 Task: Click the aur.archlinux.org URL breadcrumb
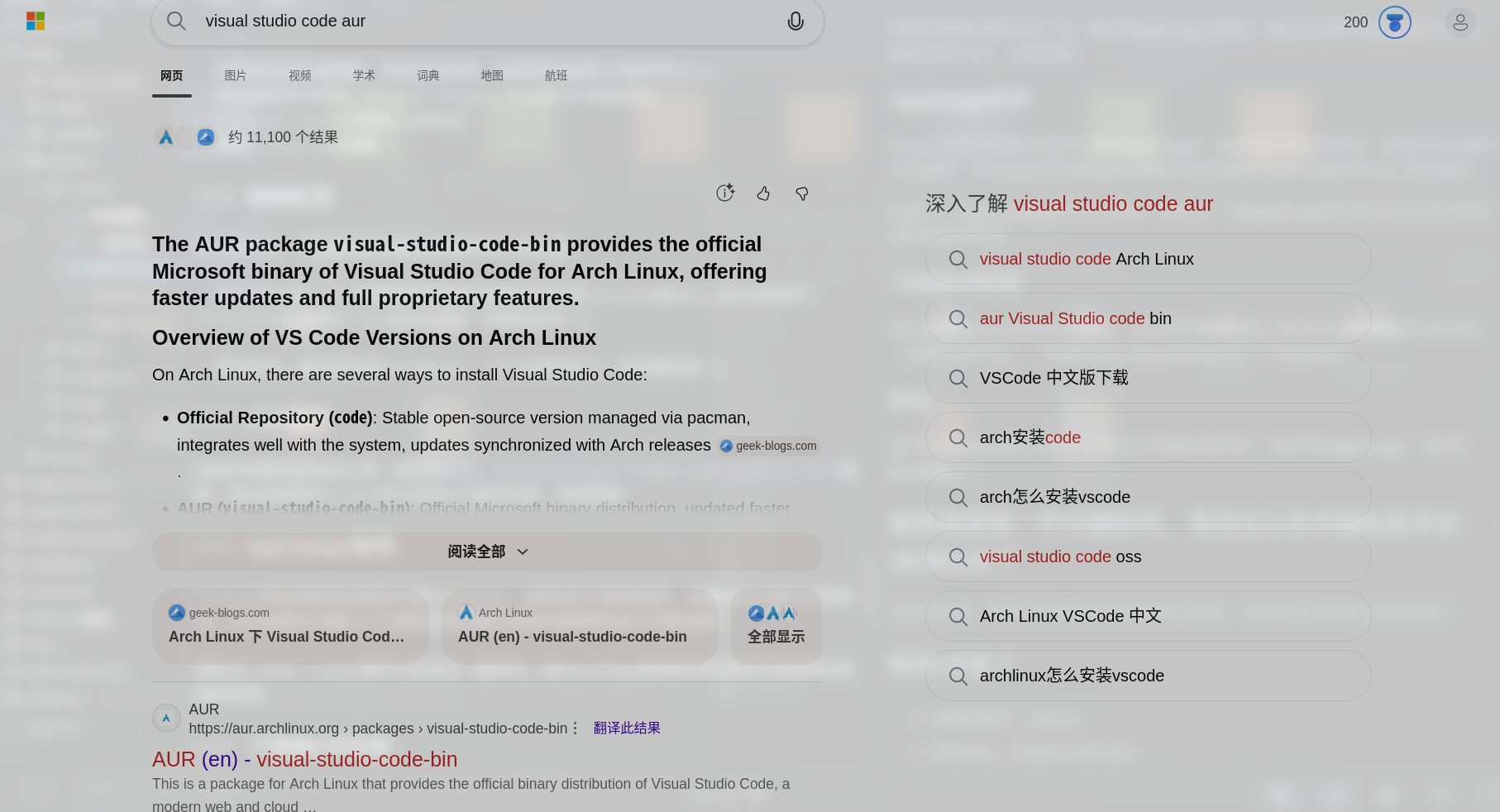(x=378, y=728)
